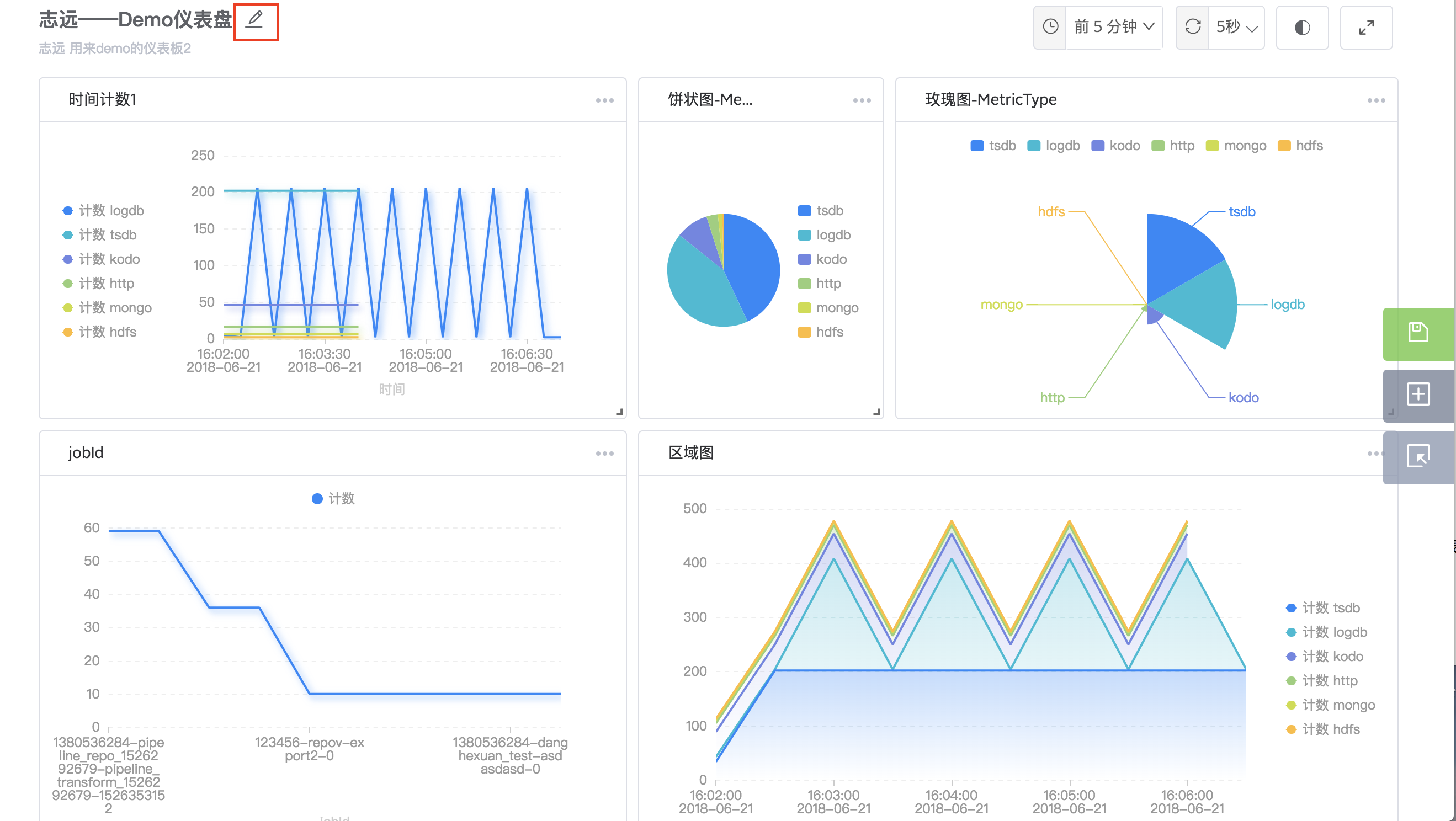Toggle kodo series in pie chart legend

[822, 259]
